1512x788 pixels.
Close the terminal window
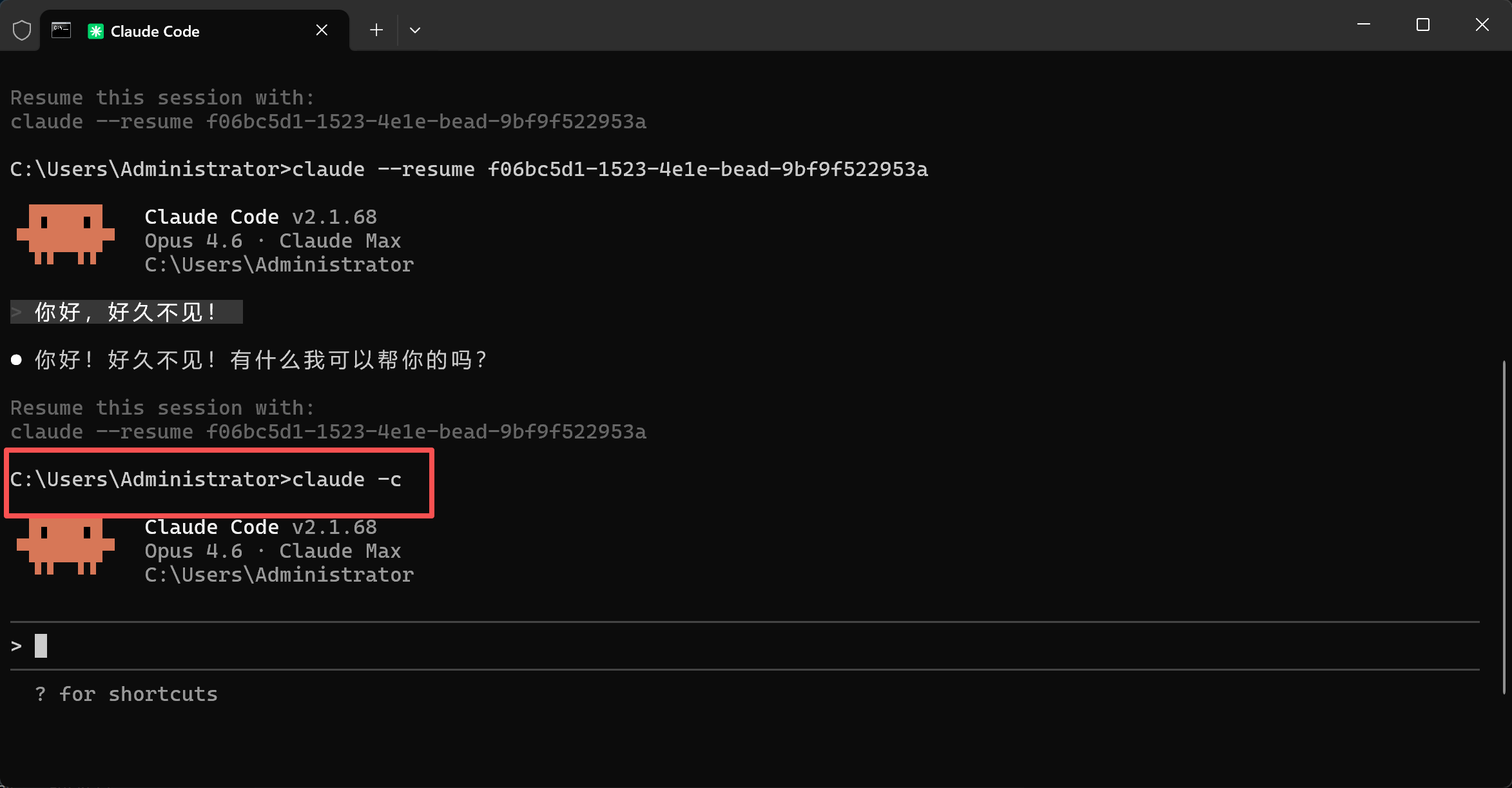pyautogui.click(x=1482, y=25)
